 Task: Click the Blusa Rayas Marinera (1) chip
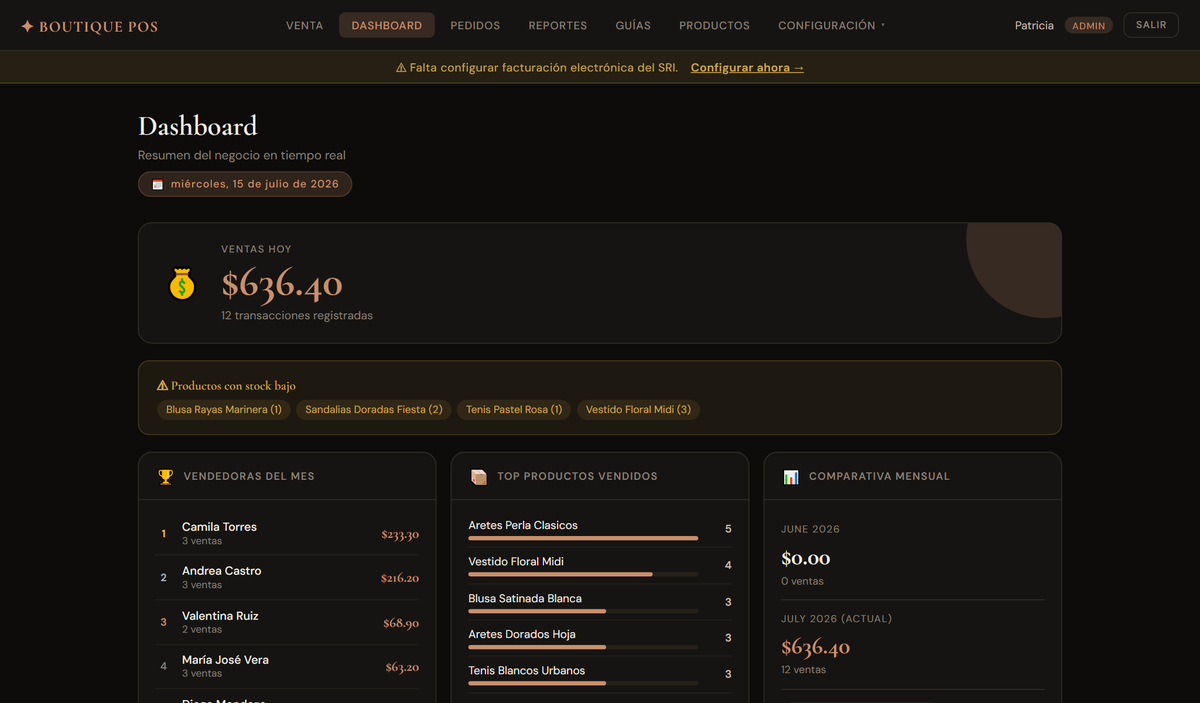[224, 410]
